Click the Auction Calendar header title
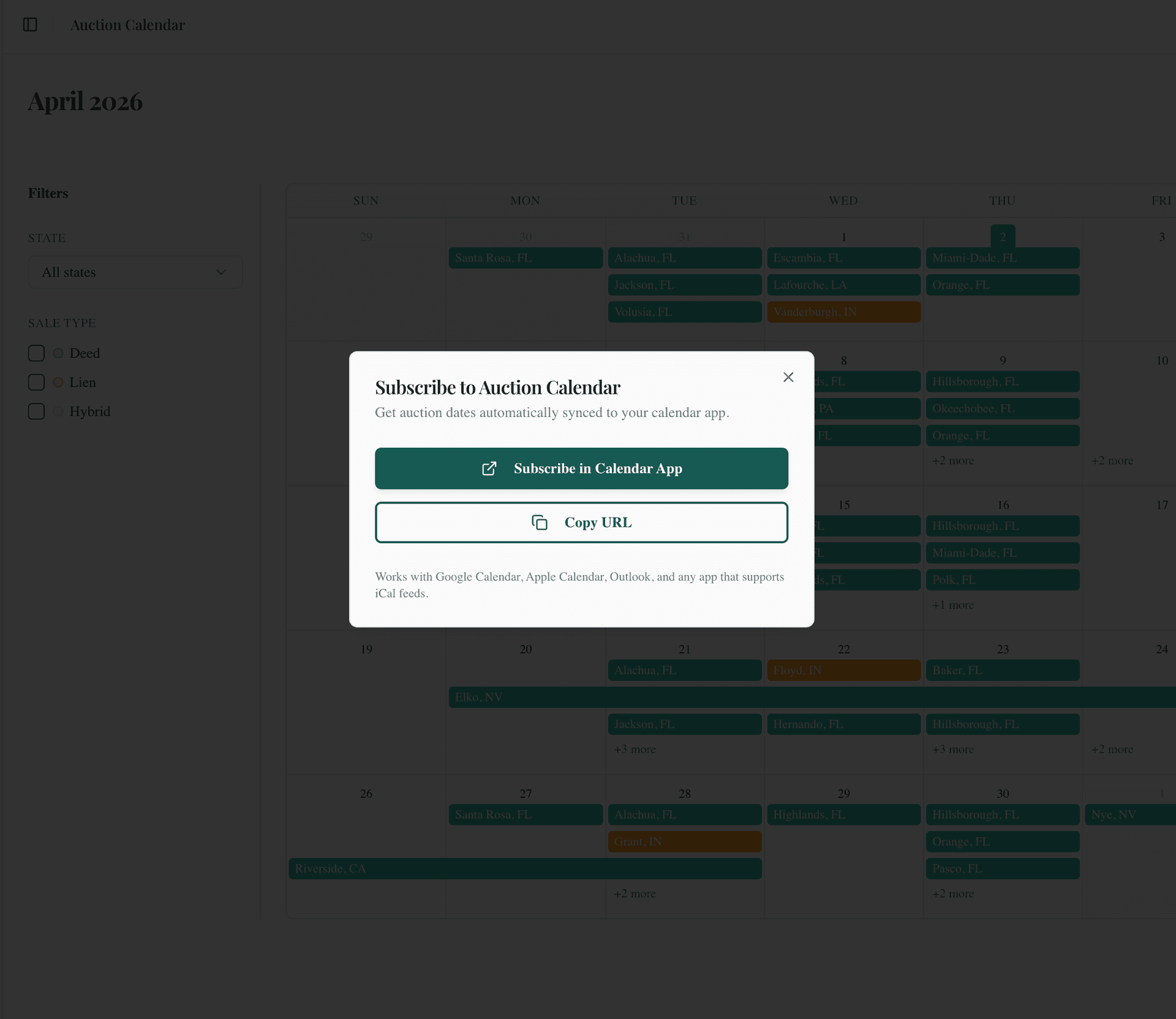This screenshot has width=1176, height=1019. pos(127,24)
